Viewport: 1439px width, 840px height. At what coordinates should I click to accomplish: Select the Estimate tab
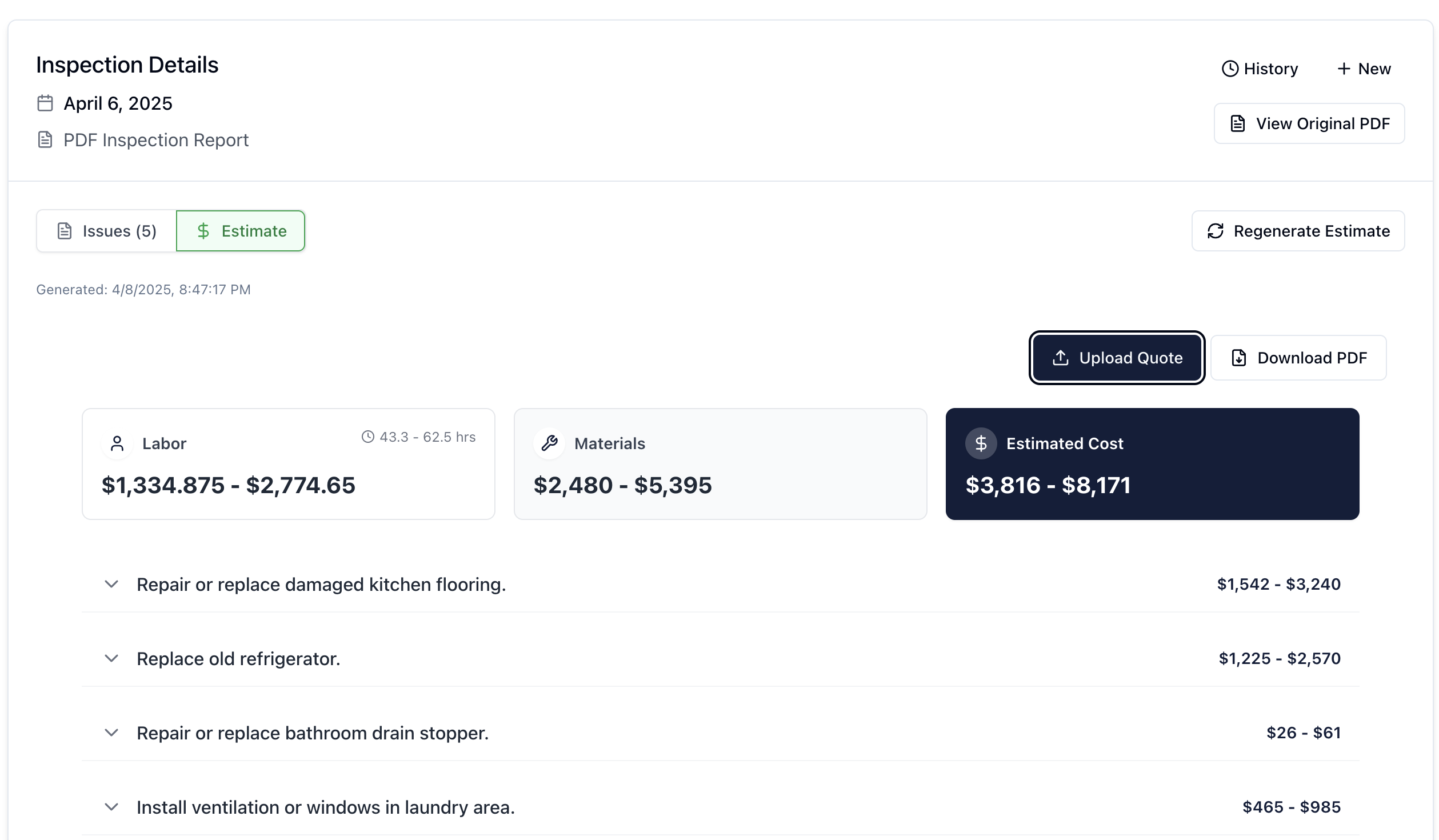(241, 231)
